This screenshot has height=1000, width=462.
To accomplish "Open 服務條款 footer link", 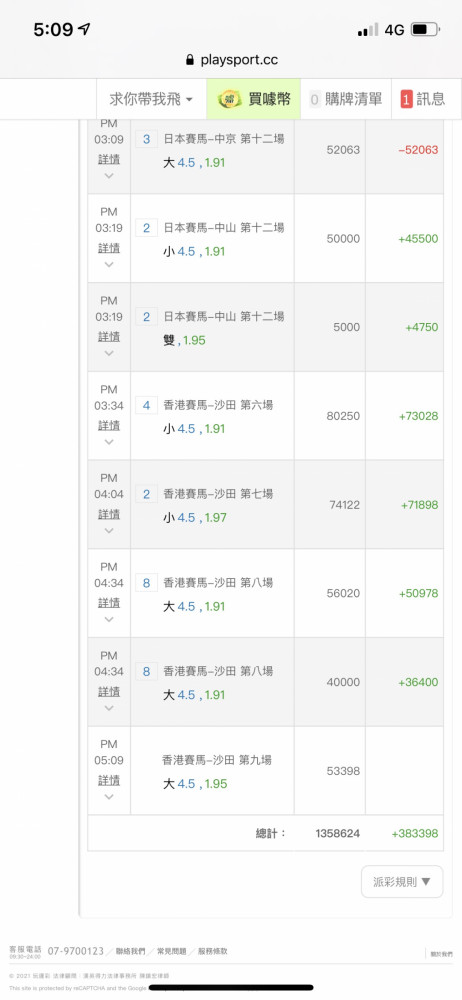I will click(212, 951).
